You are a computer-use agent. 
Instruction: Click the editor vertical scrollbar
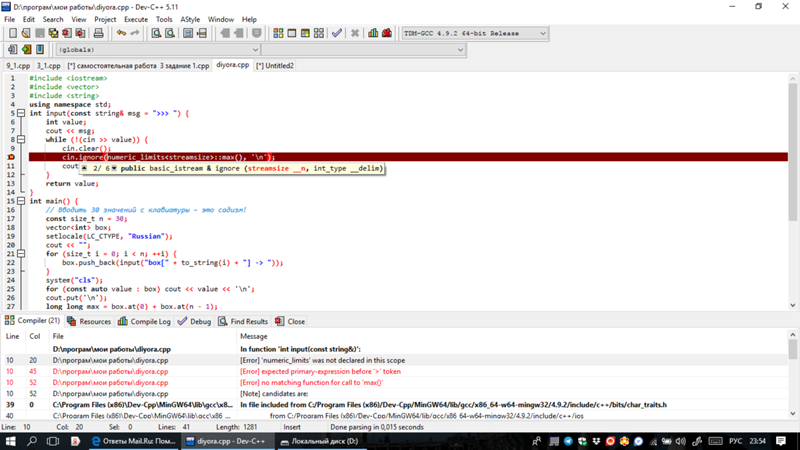(x=792, y=192)
